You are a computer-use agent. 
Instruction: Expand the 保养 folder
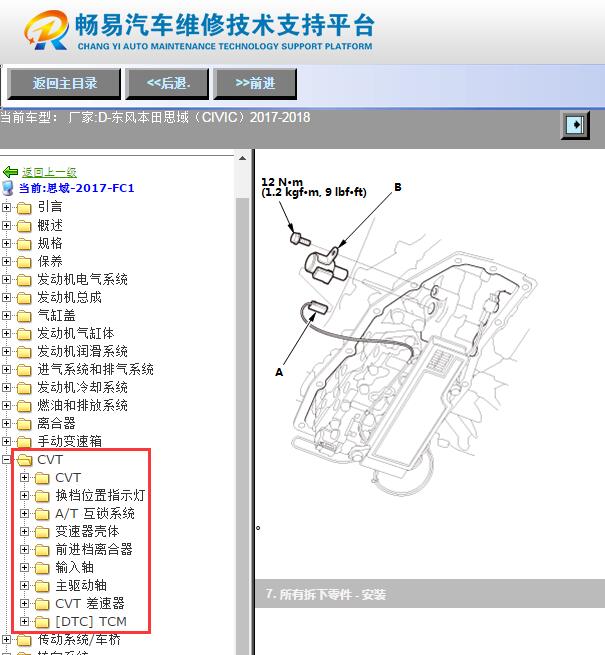point(6,261)
